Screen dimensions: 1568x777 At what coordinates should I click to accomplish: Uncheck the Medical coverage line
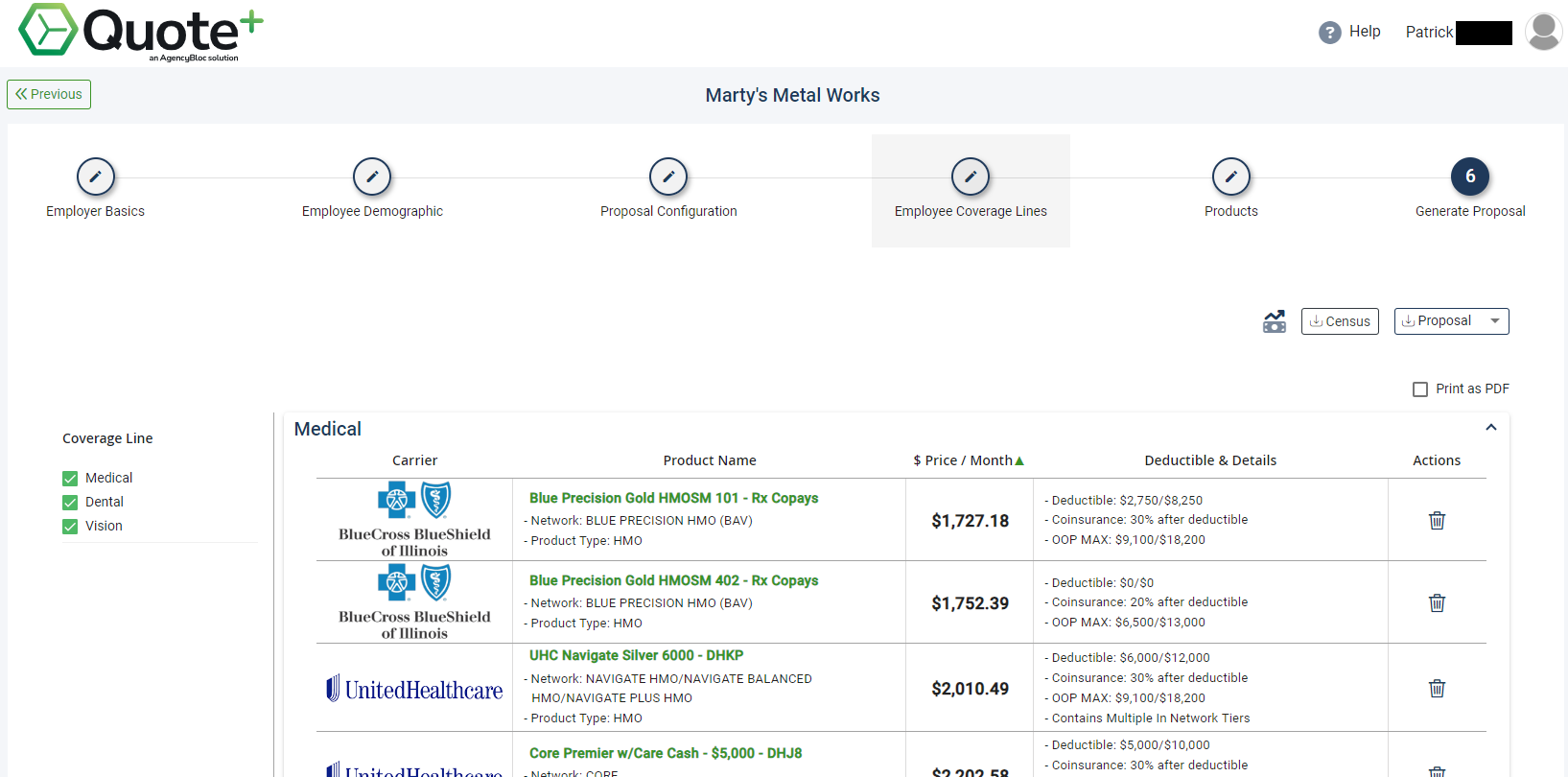click(70, 479)
